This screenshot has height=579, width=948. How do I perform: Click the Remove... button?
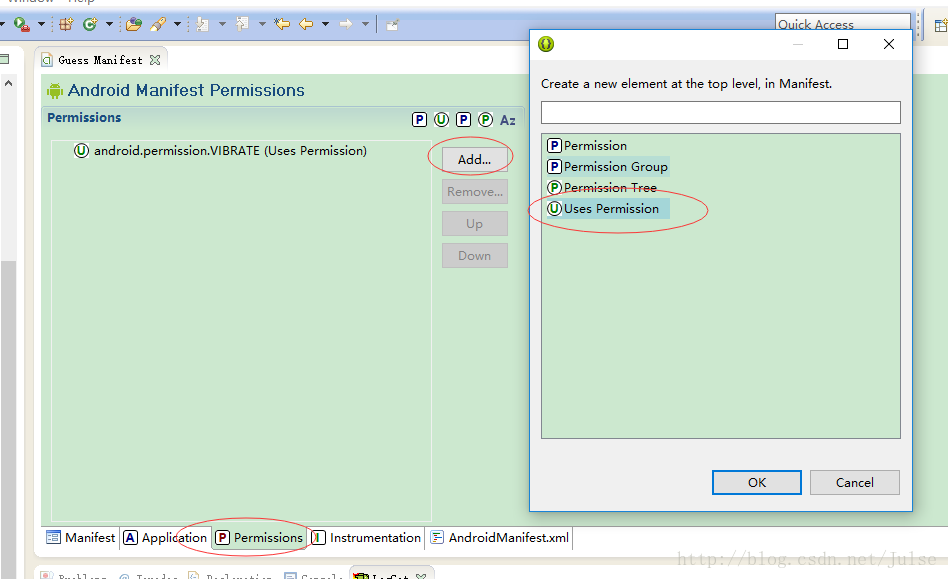pyautogui.click(x=475, y=192)
